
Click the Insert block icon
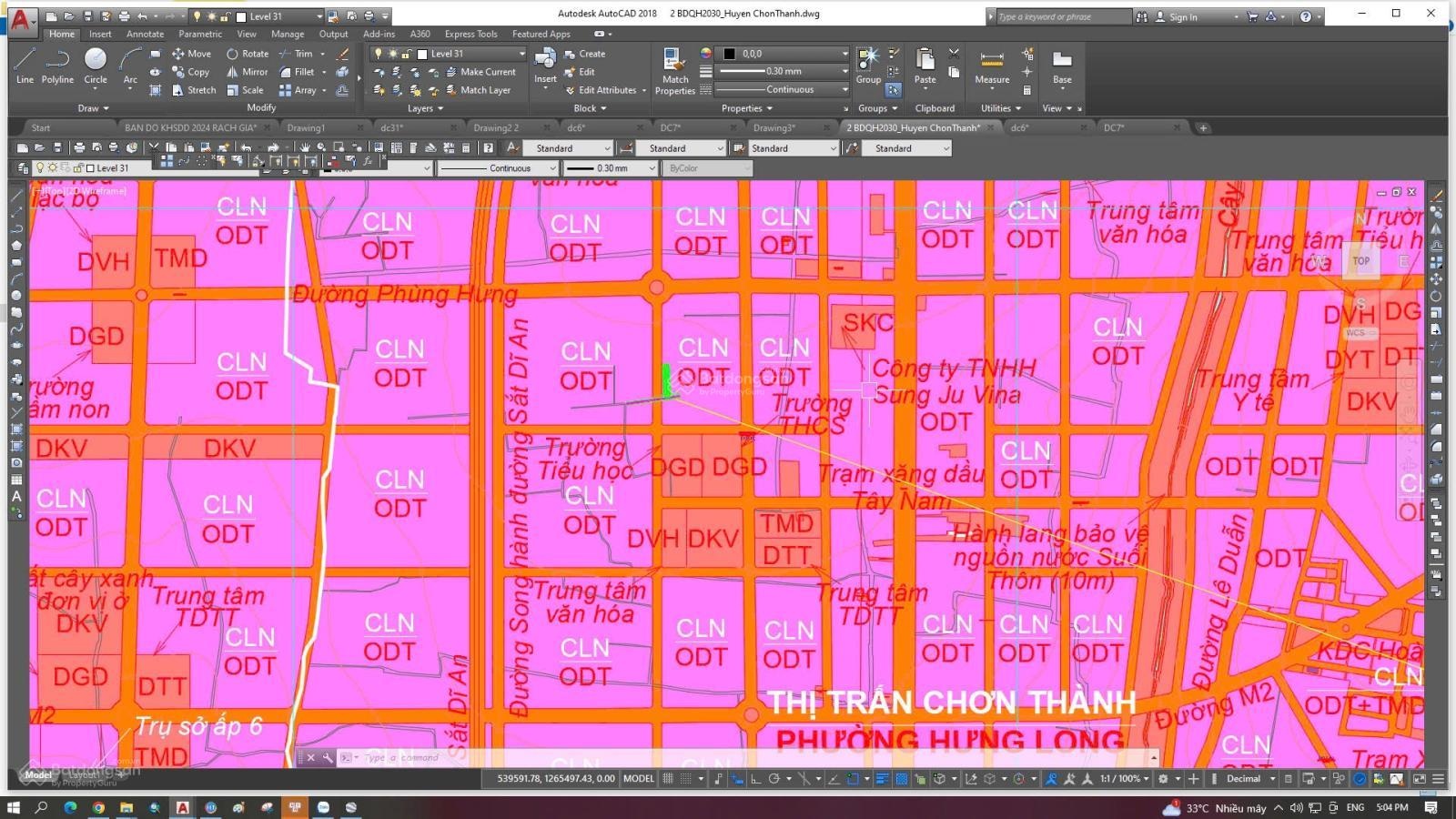click(545, 66)
